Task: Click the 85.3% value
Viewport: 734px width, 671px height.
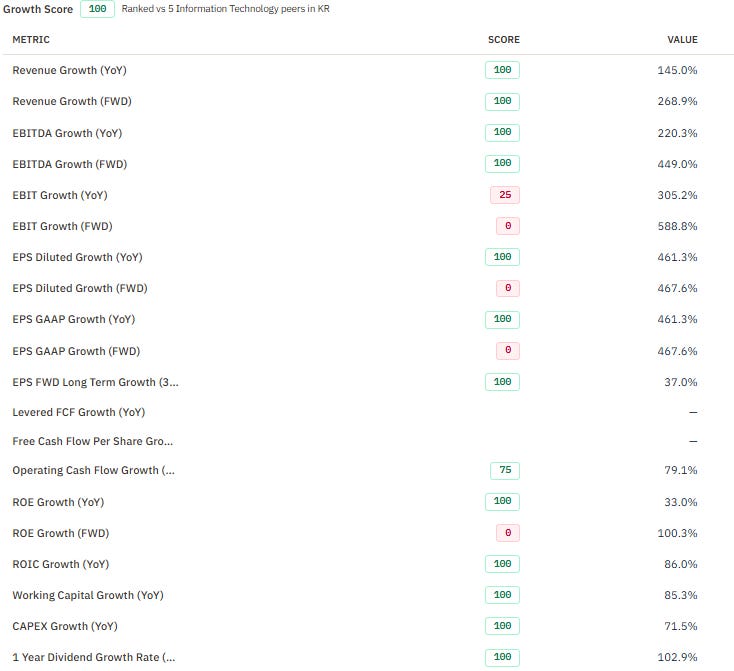Action: (x=681, y=595)
